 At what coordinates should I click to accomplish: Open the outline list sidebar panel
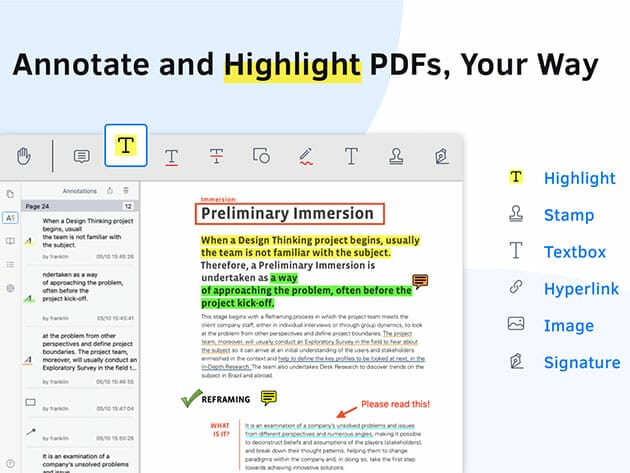[10, 264]
